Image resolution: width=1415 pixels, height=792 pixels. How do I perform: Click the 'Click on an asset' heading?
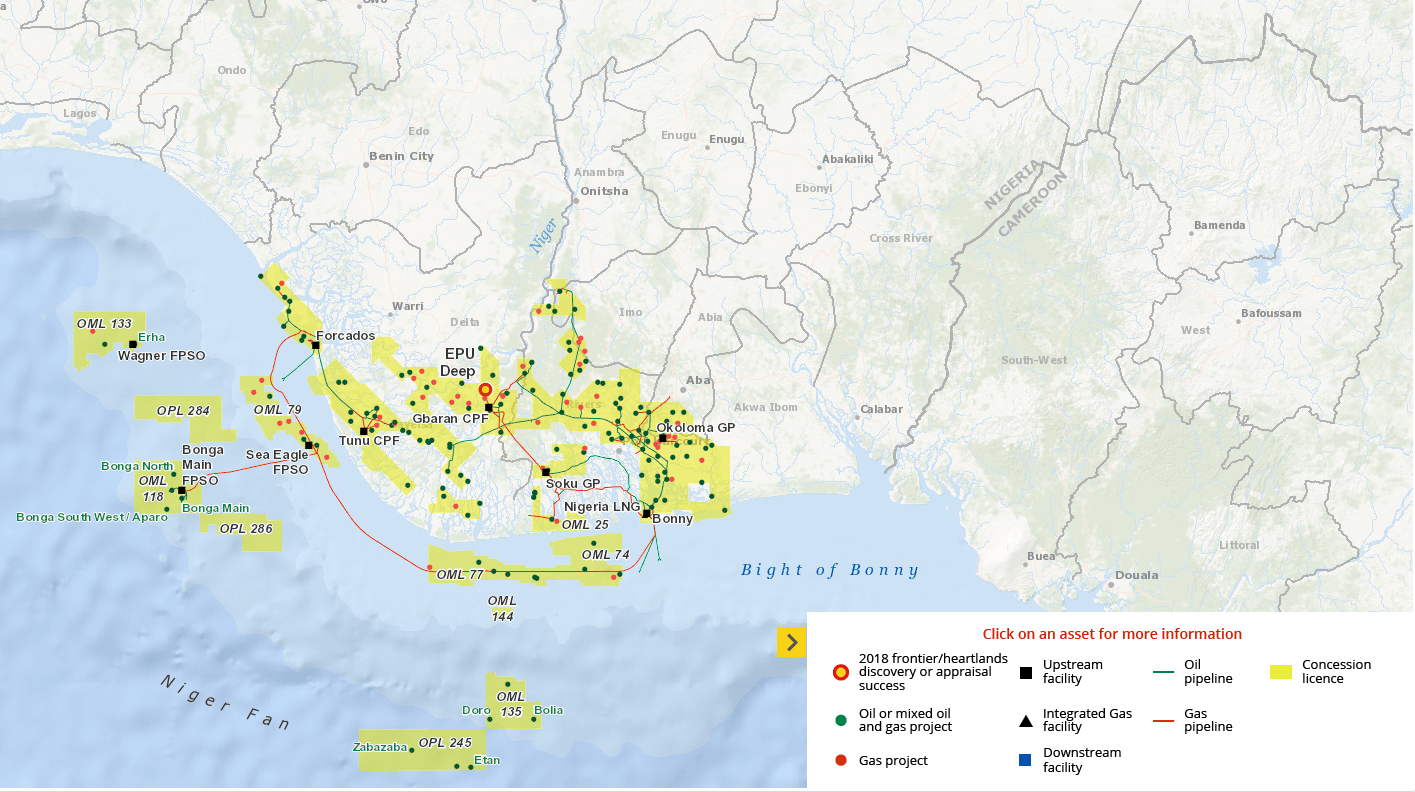(x=1113, y=634)
